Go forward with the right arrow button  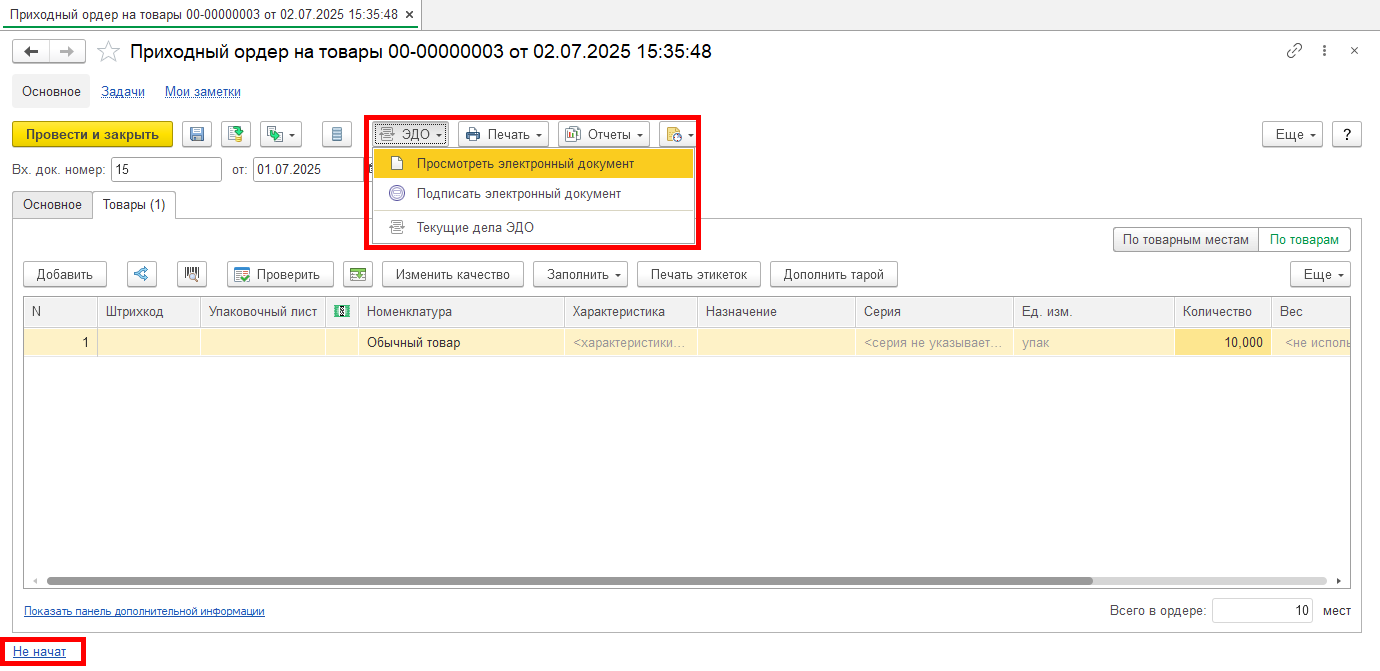pyautogui.click(x=67, y=51)
